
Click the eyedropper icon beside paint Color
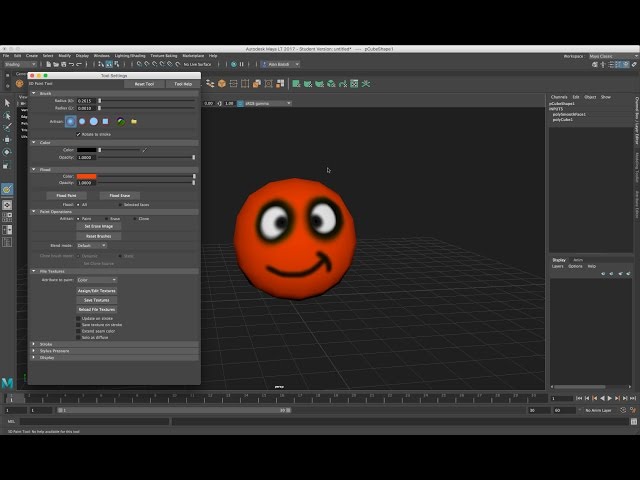(x=144, y=150)
